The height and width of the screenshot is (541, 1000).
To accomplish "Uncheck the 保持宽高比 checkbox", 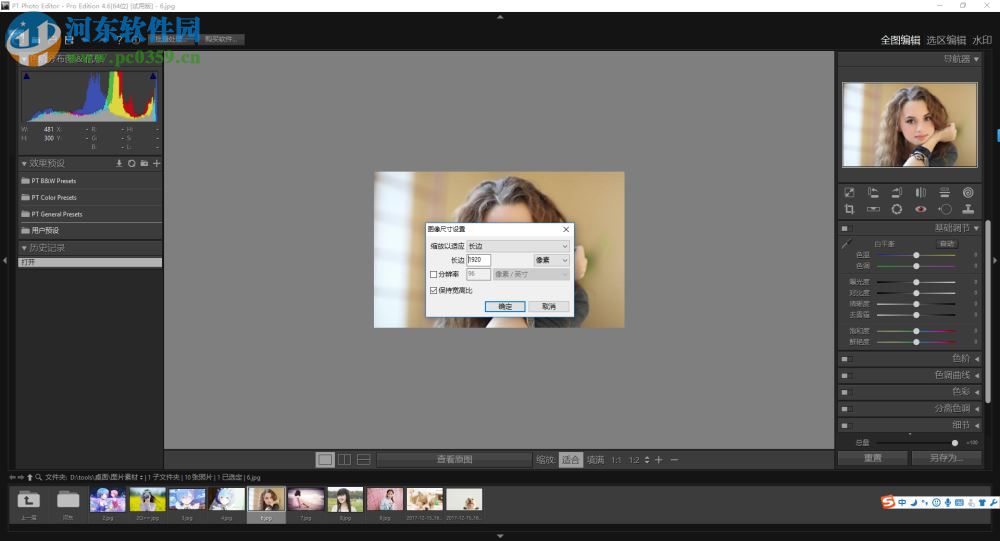I will point(433,290).
